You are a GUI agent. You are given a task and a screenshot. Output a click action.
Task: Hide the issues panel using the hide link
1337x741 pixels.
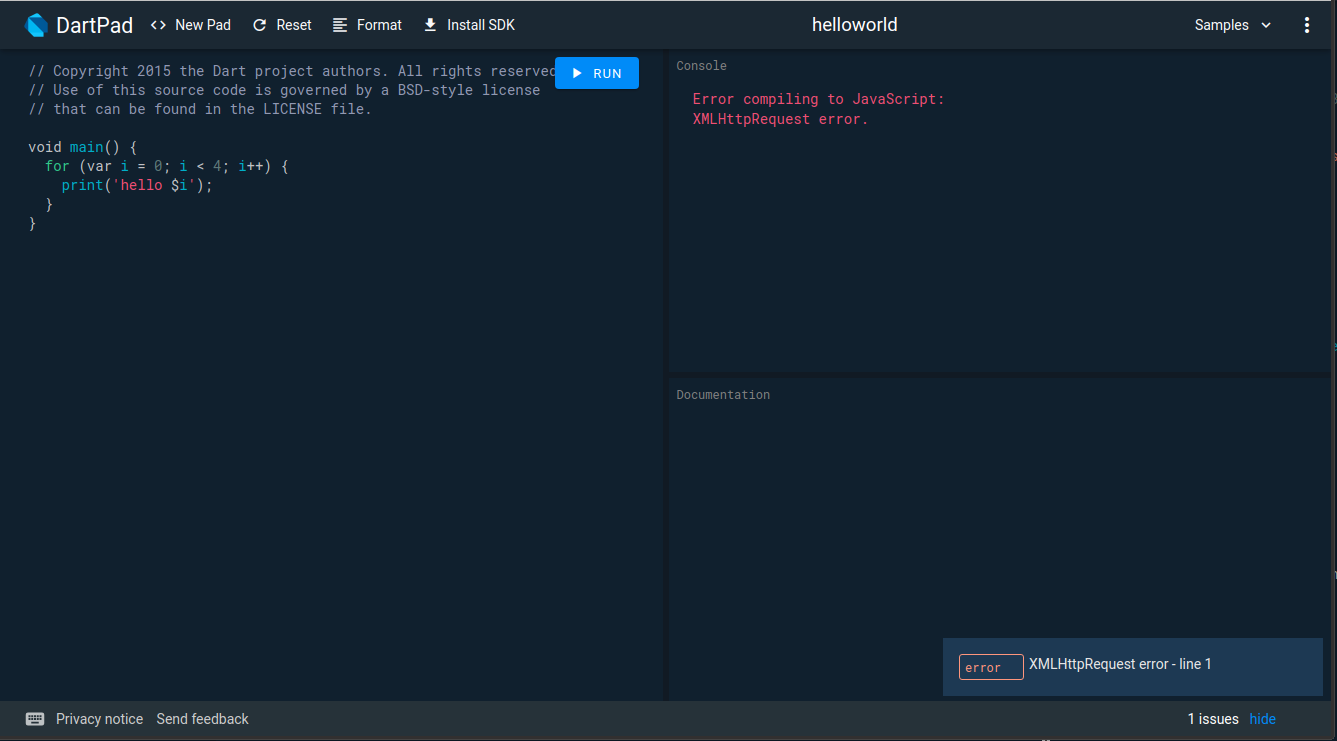click(x=1262, y=718)
